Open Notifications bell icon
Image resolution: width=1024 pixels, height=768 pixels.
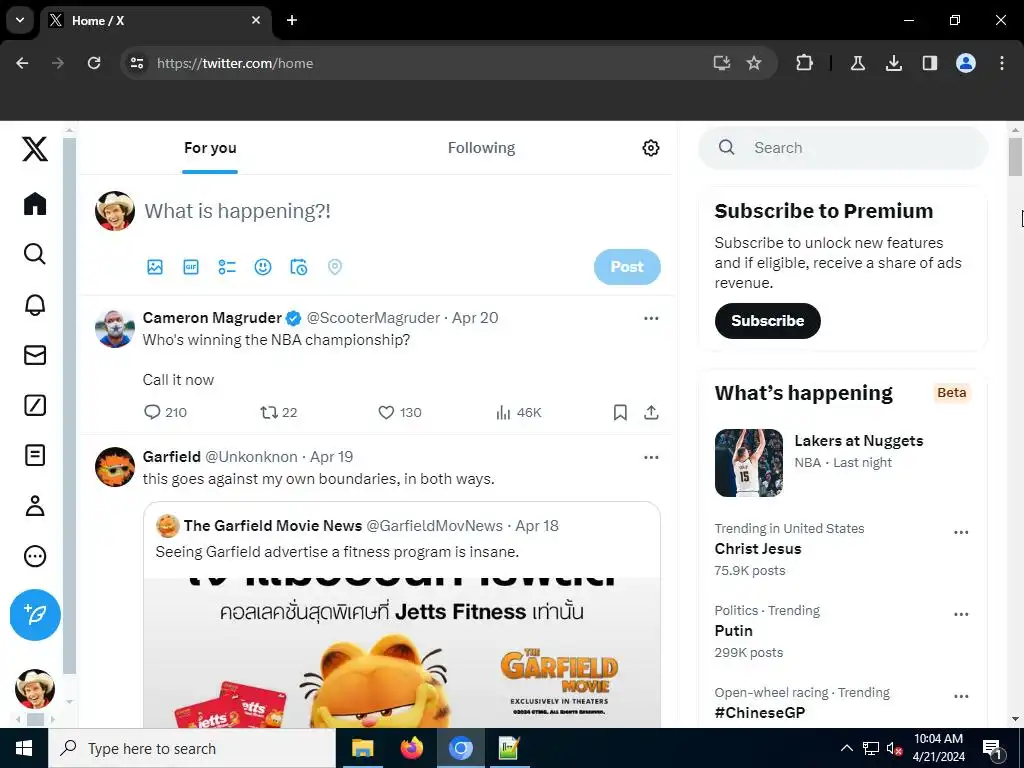(35, 304)
